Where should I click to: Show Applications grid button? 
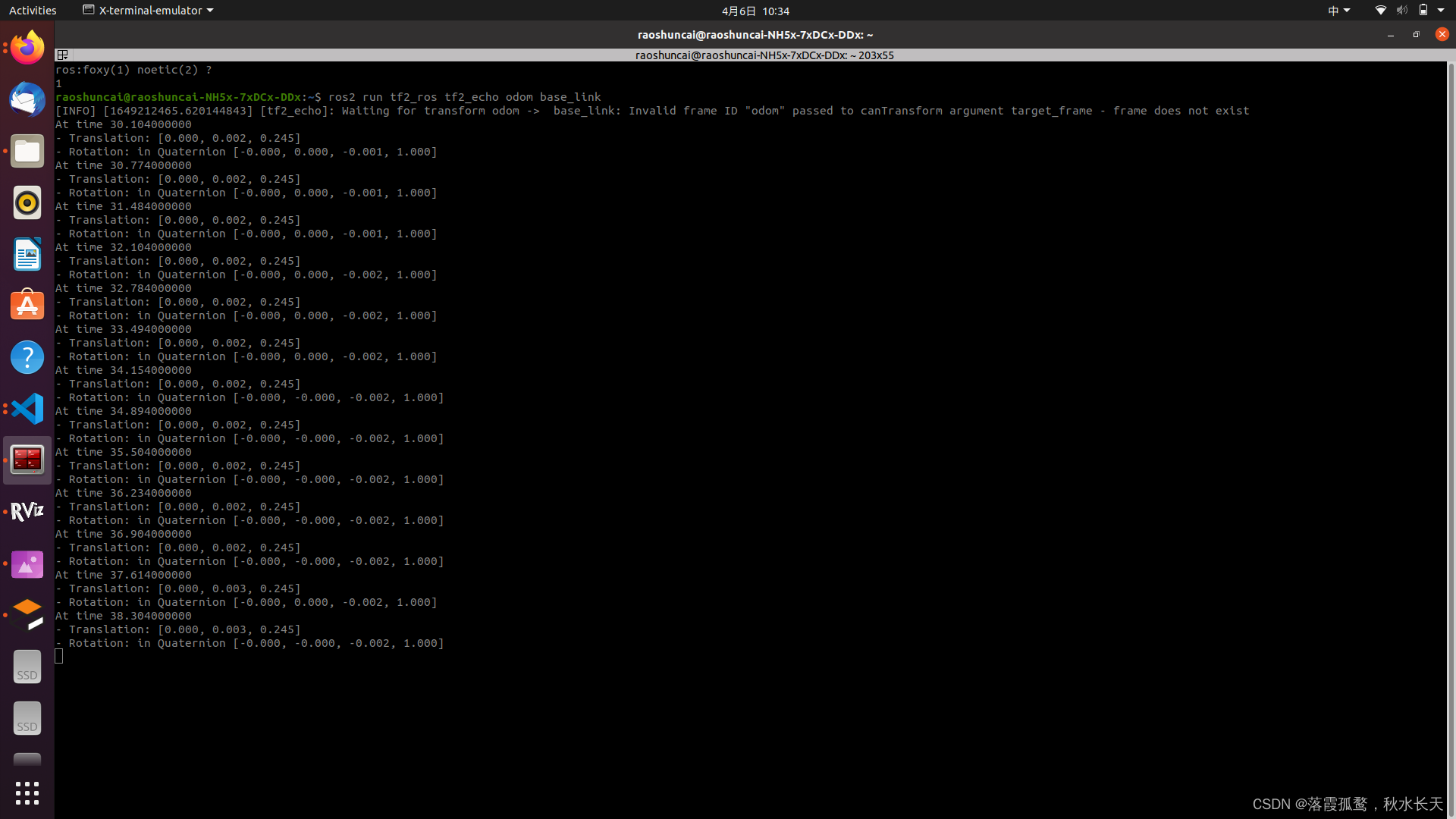(x=27, y=793)
